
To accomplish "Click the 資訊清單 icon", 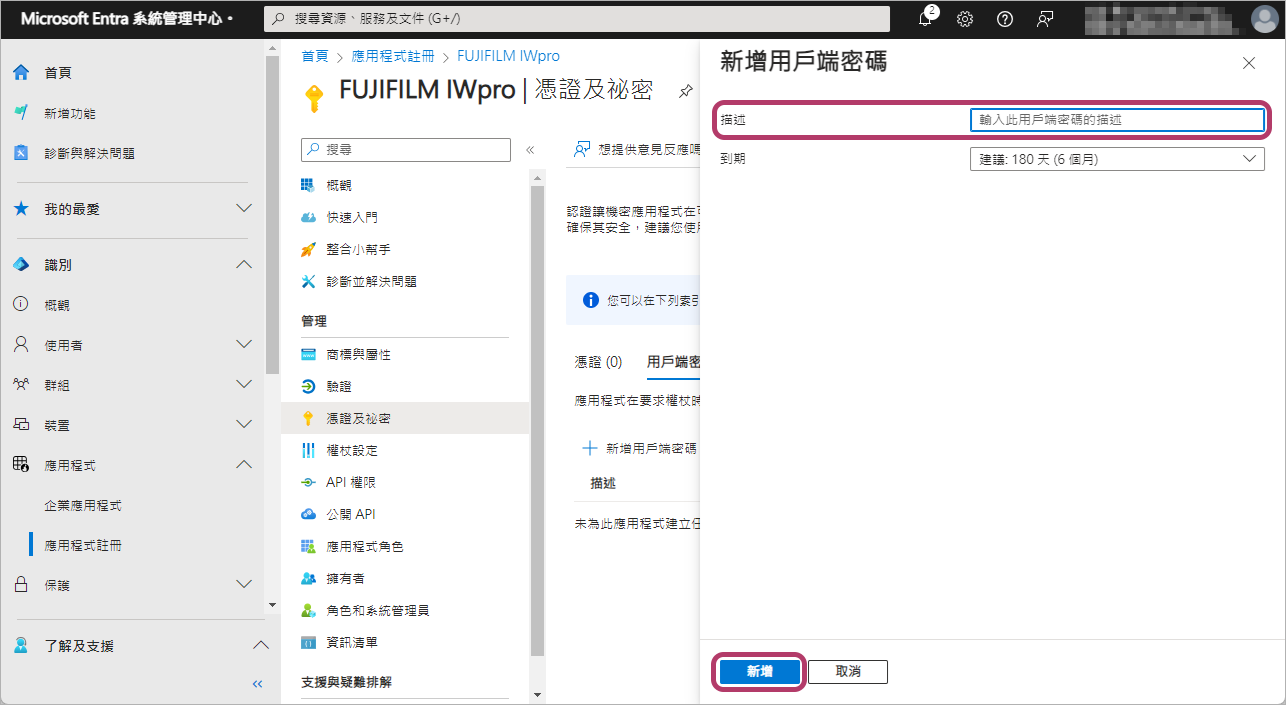I will (x=308, y=642).
